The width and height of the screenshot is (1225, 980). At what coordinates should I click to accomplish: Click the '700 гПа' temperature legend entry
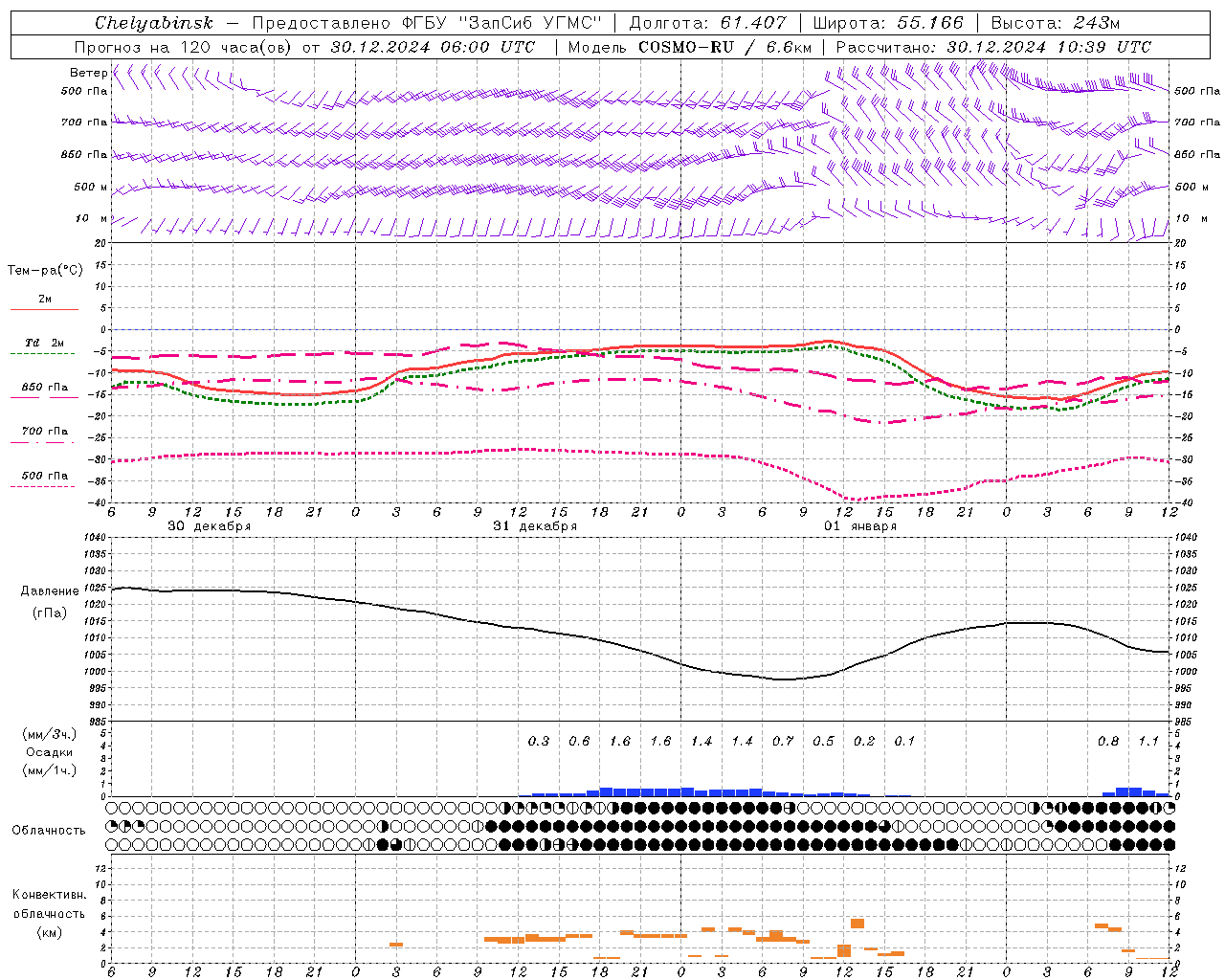coord(45,432)
